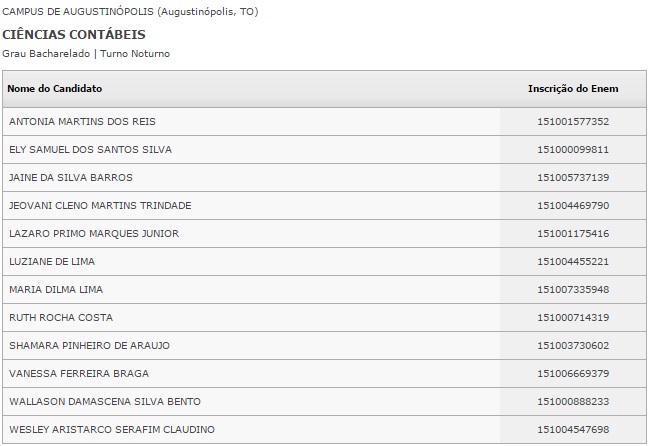The height and width of the screenshot is (446, 650).
Task: Select candidate Ely Samuel dos Santos Silva
Action: coord(90,150)
